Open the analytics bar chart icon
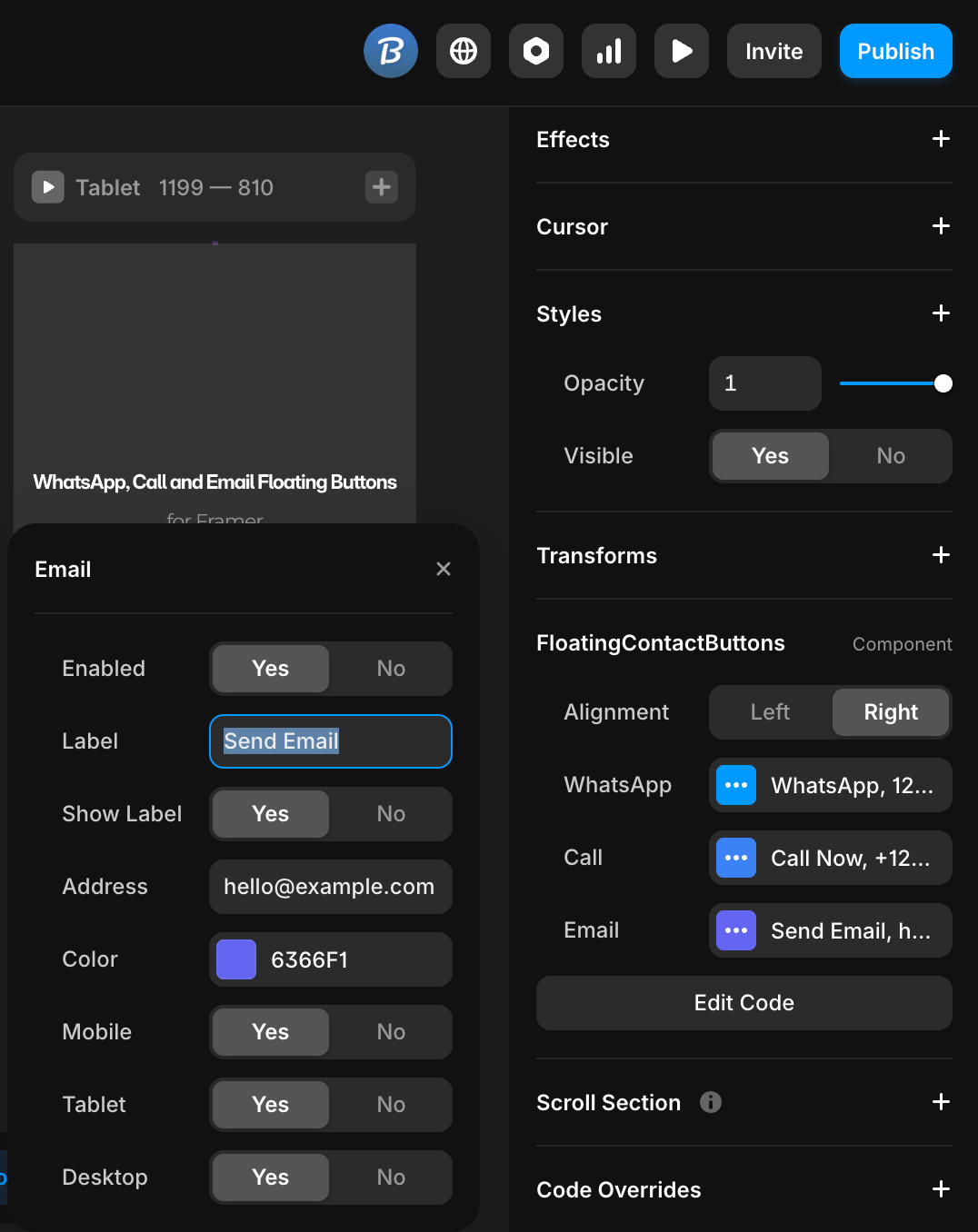978x1232 pixels. 609,51
